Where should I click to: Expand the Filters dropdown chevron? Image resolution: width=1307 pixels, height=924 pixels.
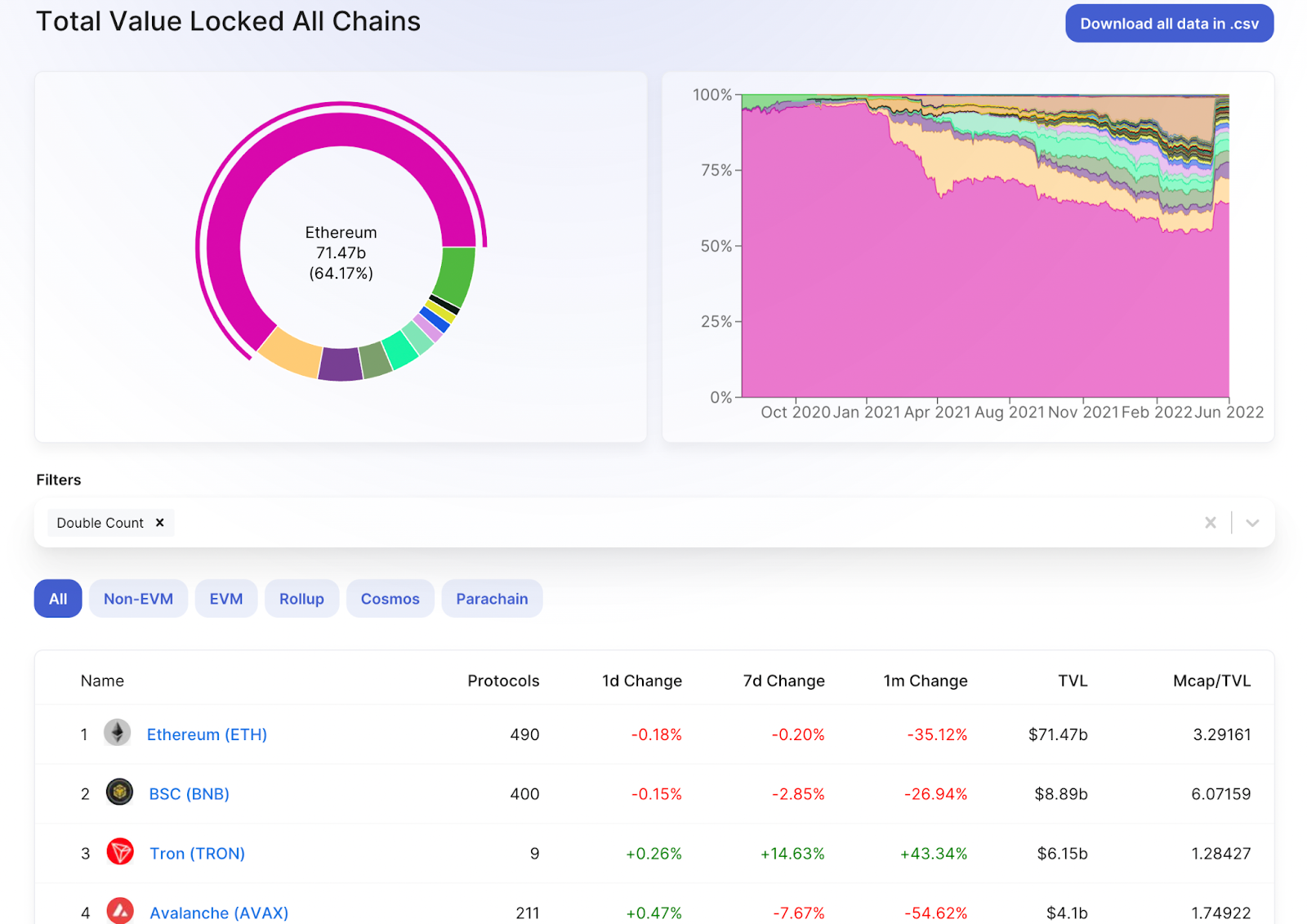[x=1252, y=523]
